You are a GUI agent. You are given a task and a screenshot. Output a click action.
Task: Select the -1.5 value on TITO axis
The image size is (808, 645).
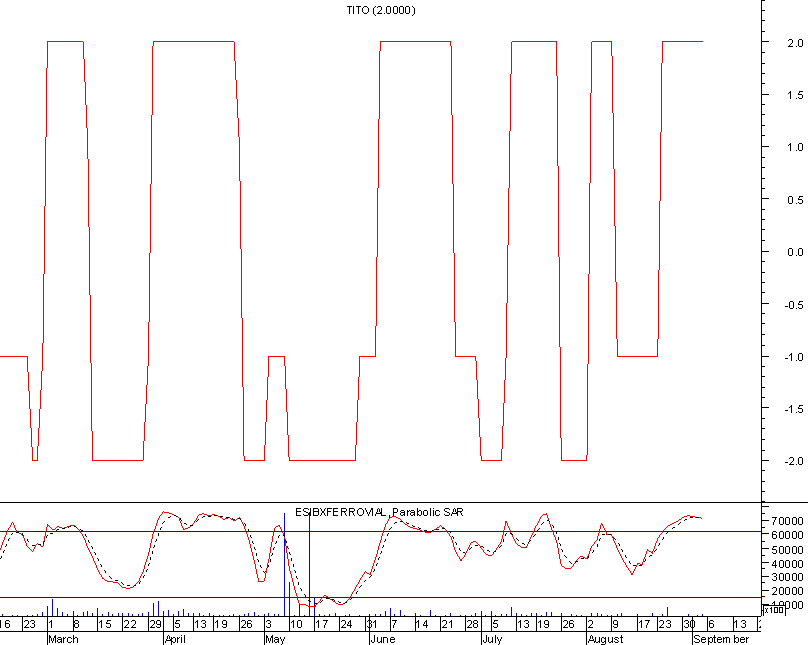point(793,409)
